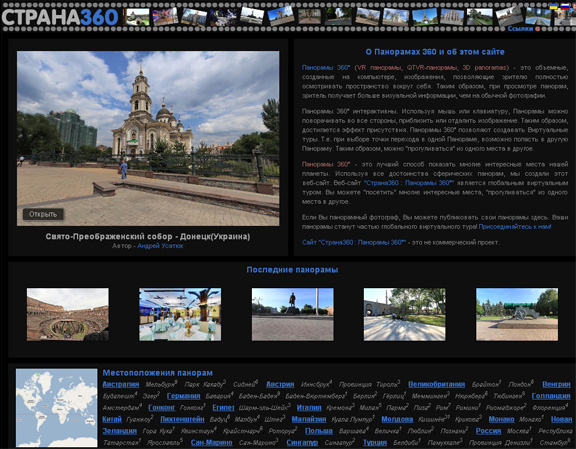Open the monument statue panorama thumbnail

tap(293, 314)
